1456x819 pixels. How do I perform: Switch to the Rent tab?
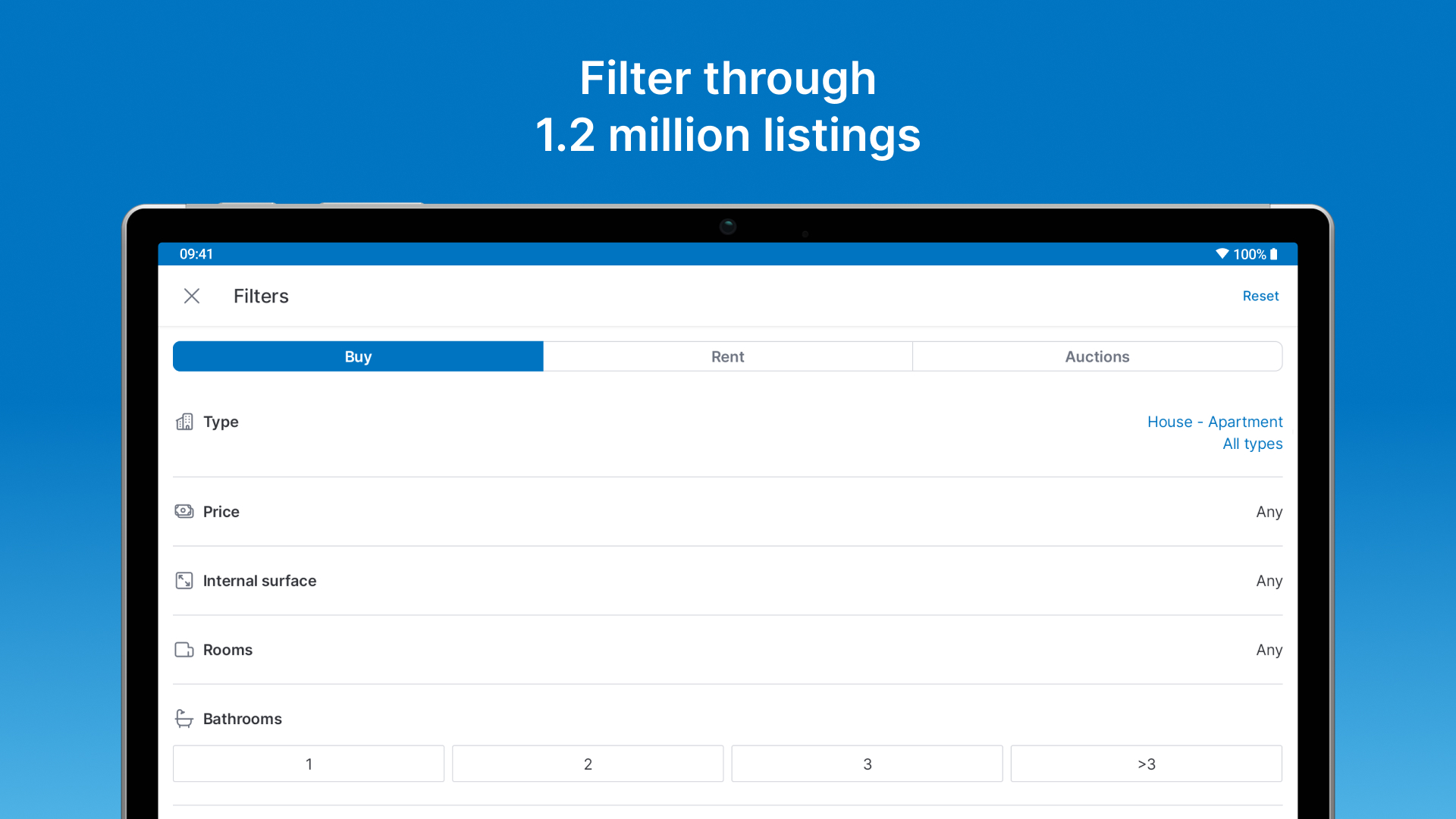point(727,356)
